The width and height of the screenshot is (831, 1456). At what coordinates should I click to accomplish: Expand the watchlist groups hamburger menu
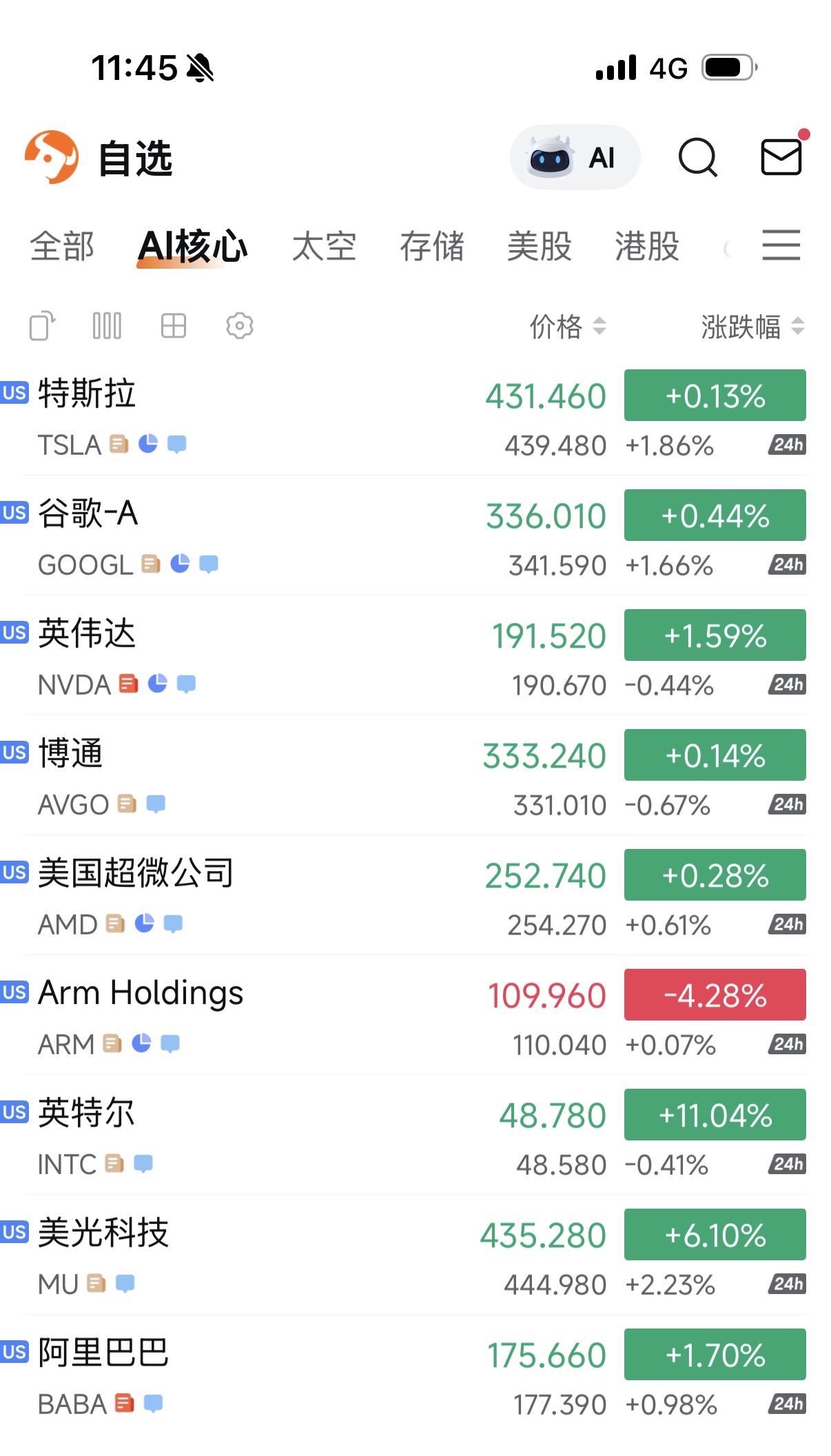tap(781, 245)
